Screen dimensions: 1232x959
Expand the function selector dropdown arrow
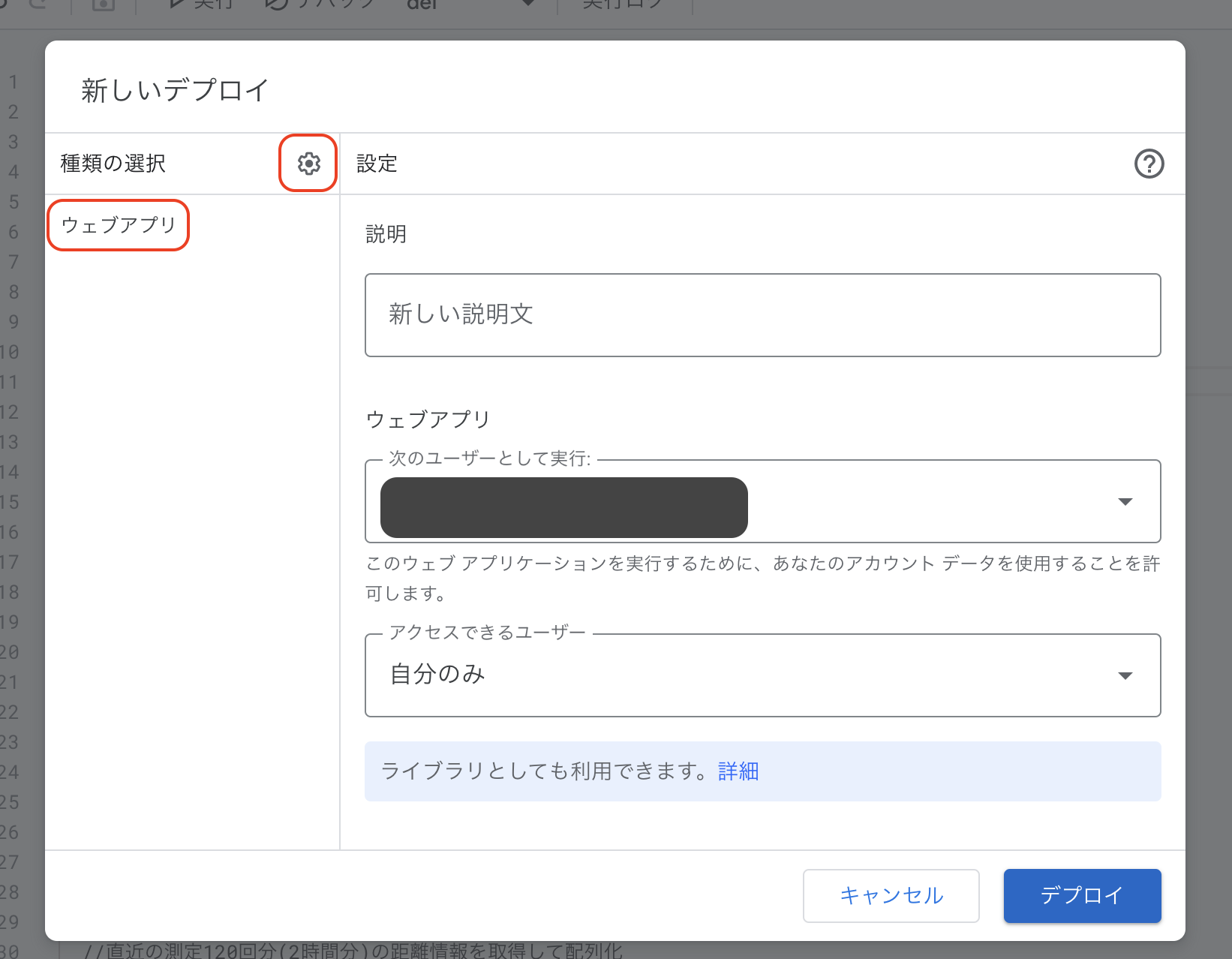[x=528, y=4]
